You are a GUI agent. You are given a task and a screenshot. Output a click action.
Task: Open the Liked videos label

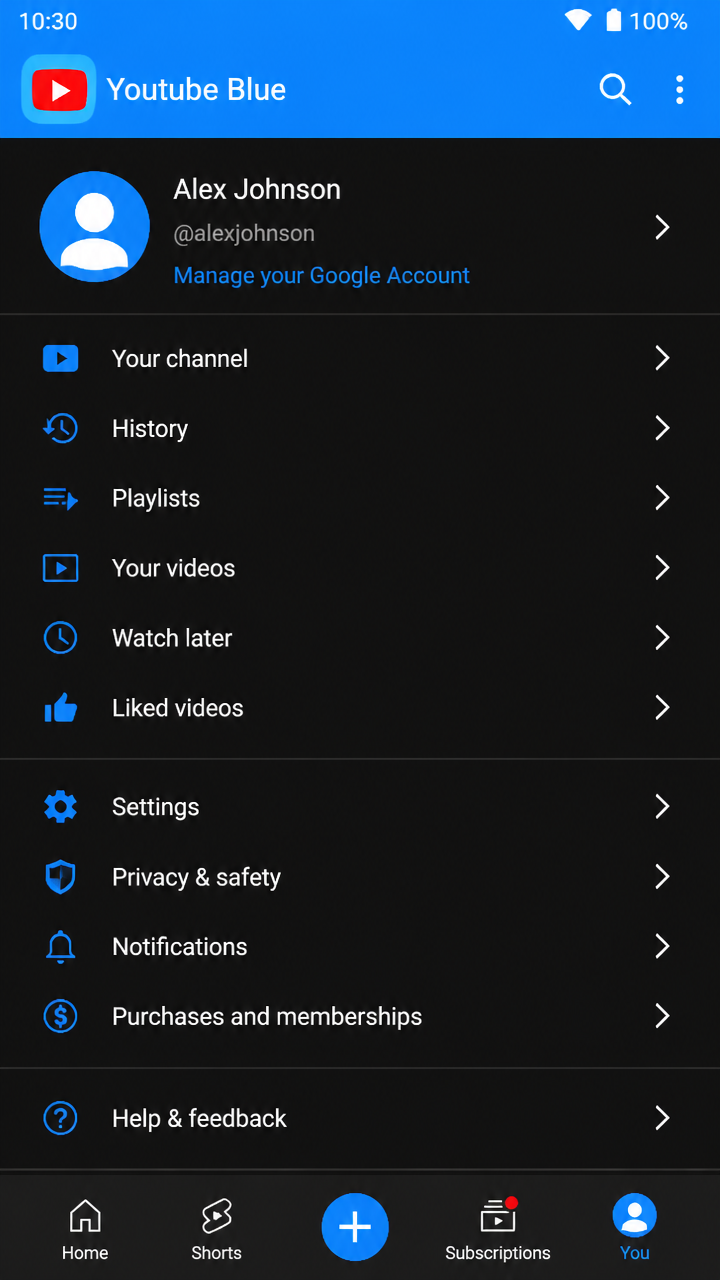pos(178,708)
